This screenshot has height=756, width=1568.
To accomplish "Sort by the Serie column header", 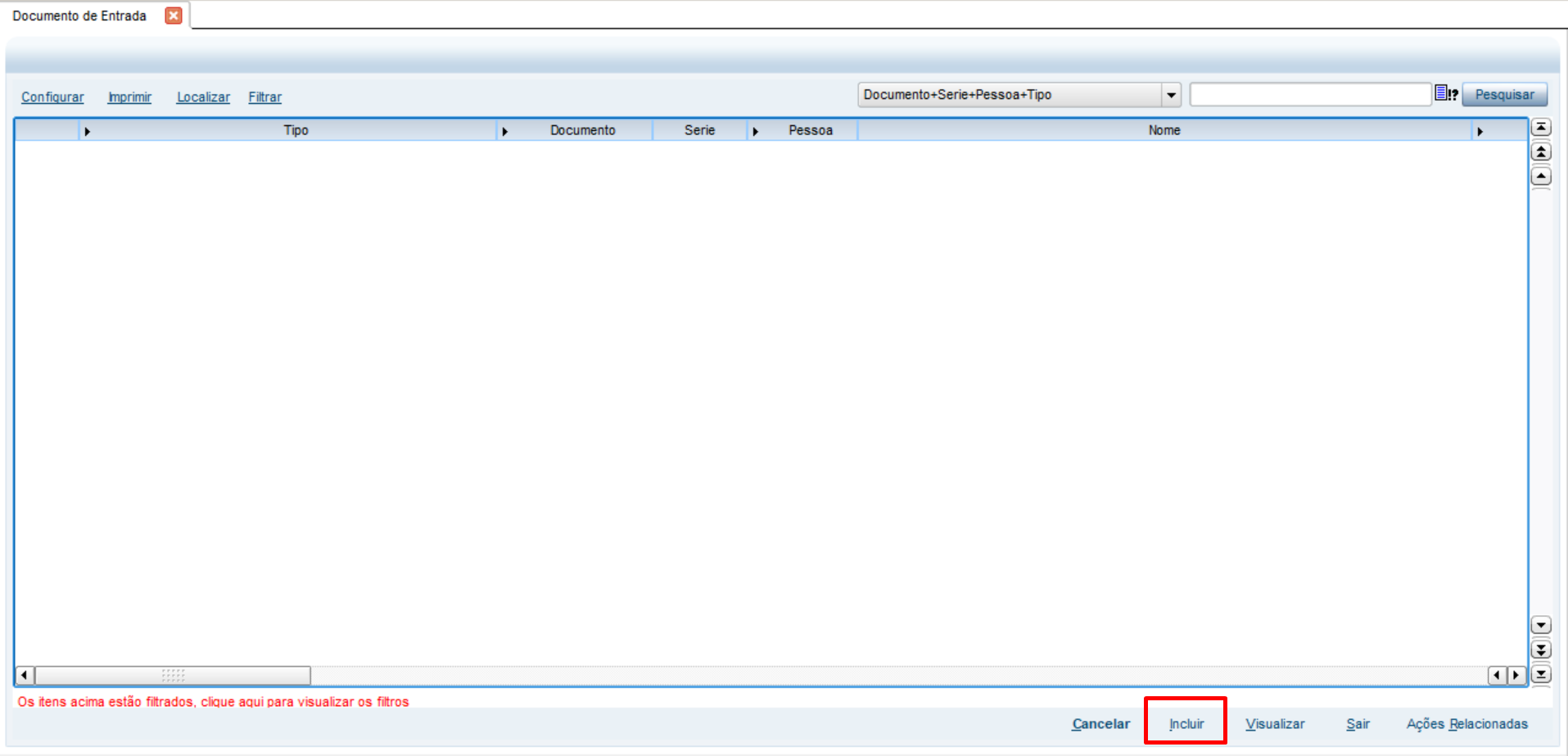I will coord(699,130).
